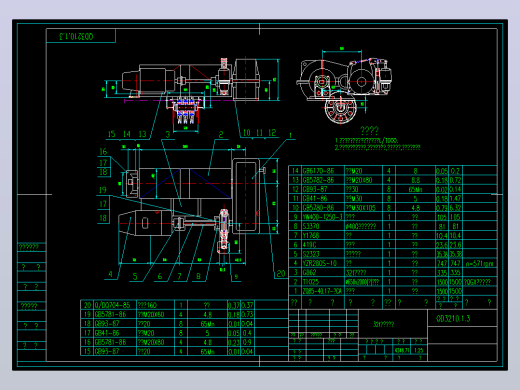Select the ZQ85-40.17-3CA reducer code cell
Image resolution: width=520 pixels, height=390 pixels.
[322, 291]
